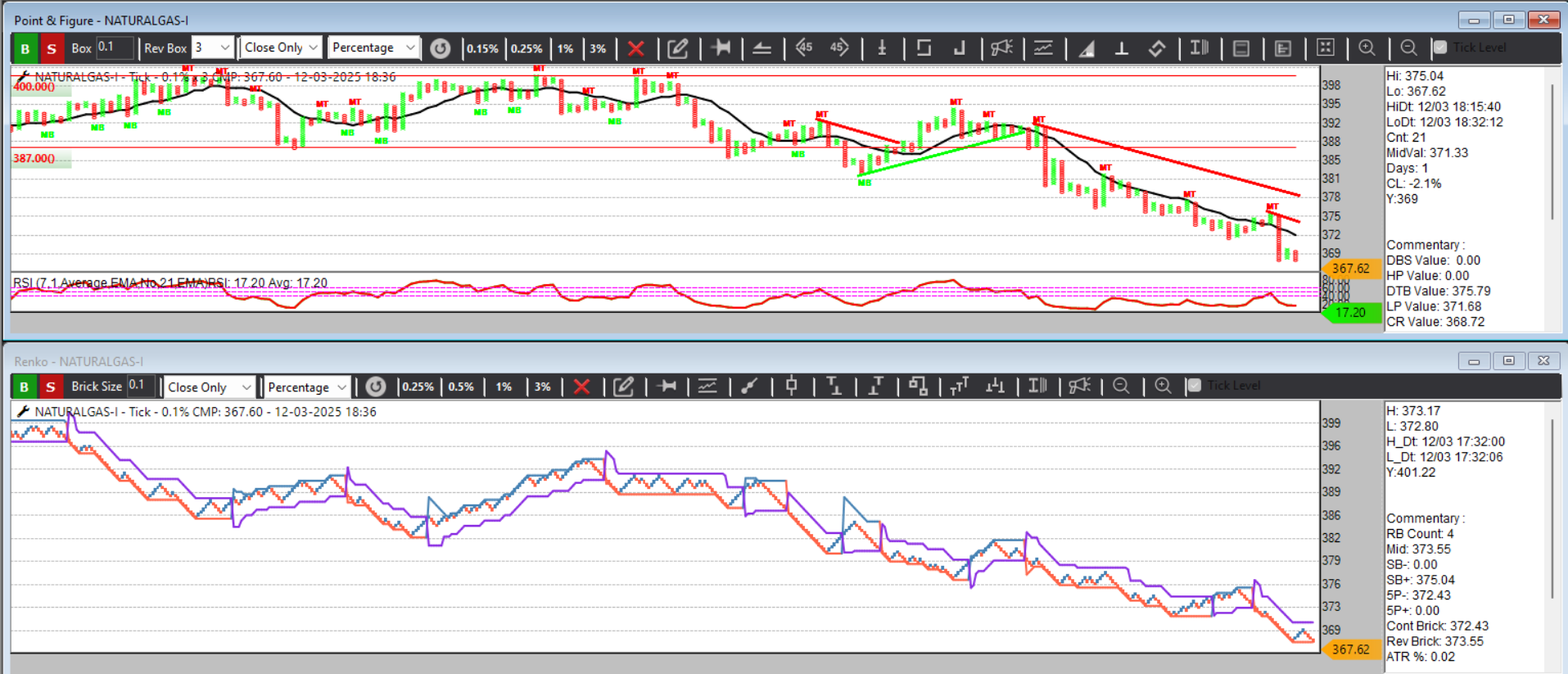This screenshot has width=1568, height=674.
Task: Click the red X delete icon in Point & Figure toolbar
Action: (x=635, y=48)
